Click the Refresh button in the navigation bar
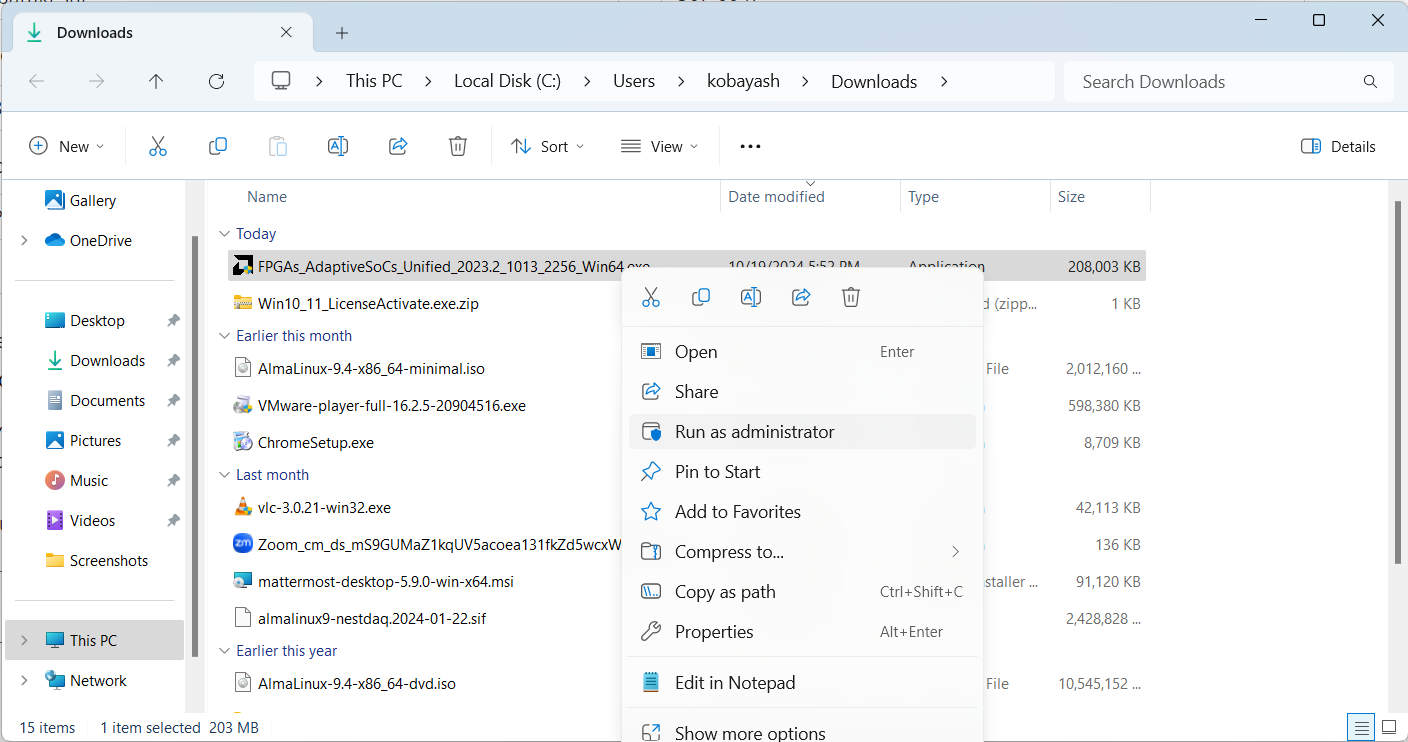The image size is (1408, 742). 216,82
